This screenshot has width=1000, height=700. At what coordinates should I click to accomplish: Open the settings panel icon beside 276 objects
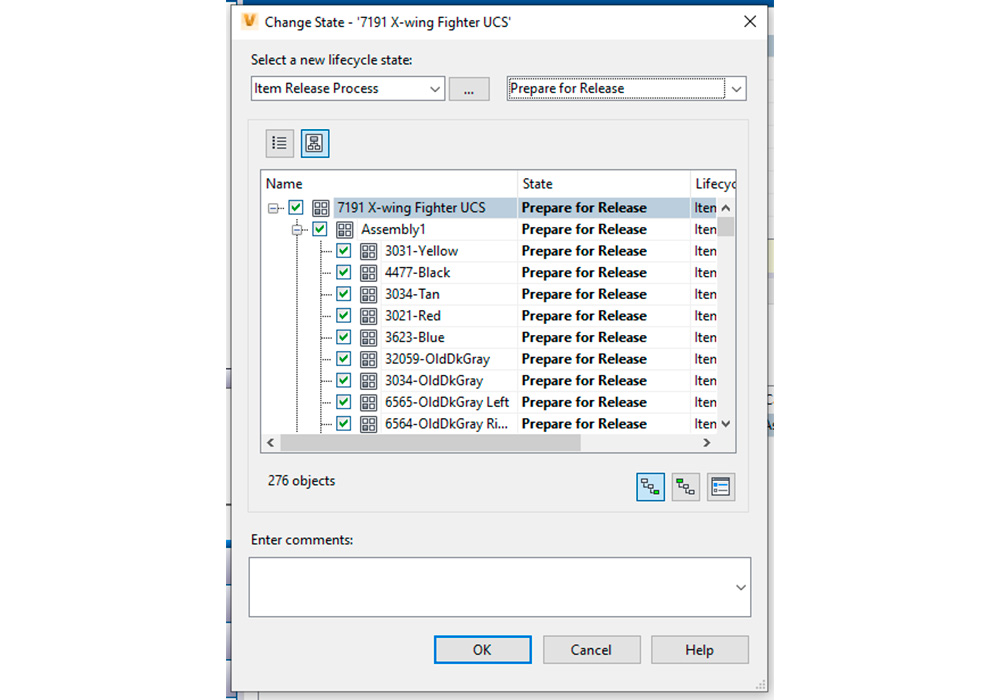pyautogui.click(x=721, y=487)
